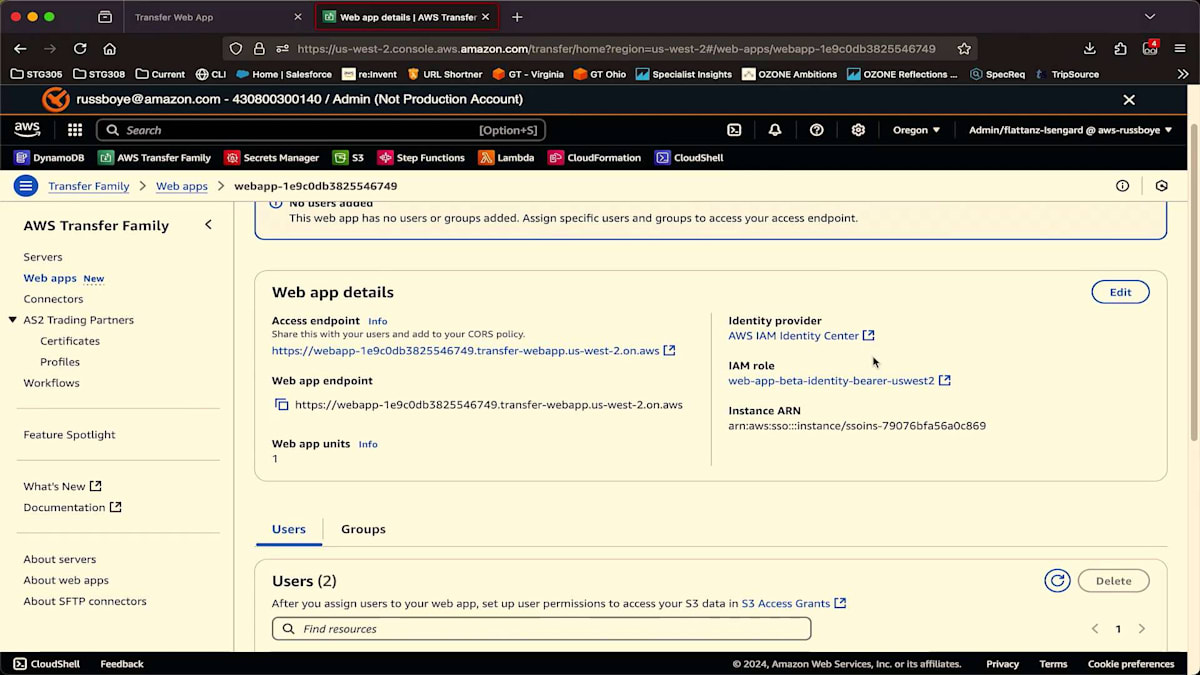Screen dimensions: 1200x675
Task: Open the access endpoint URL link
Action: [x=473, y=350]
